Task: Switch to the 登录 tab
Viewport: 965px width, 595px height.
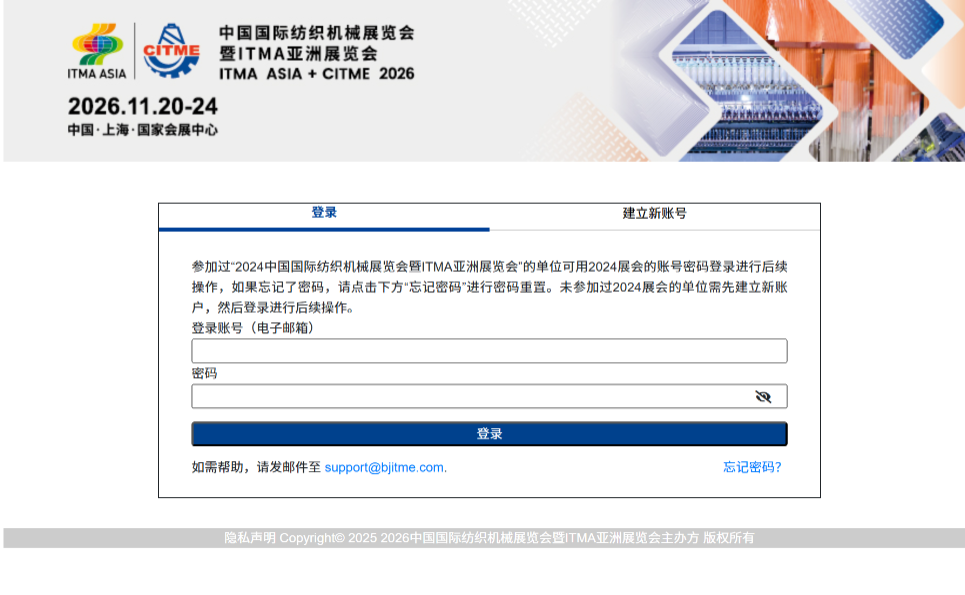Action: (324, 214)
